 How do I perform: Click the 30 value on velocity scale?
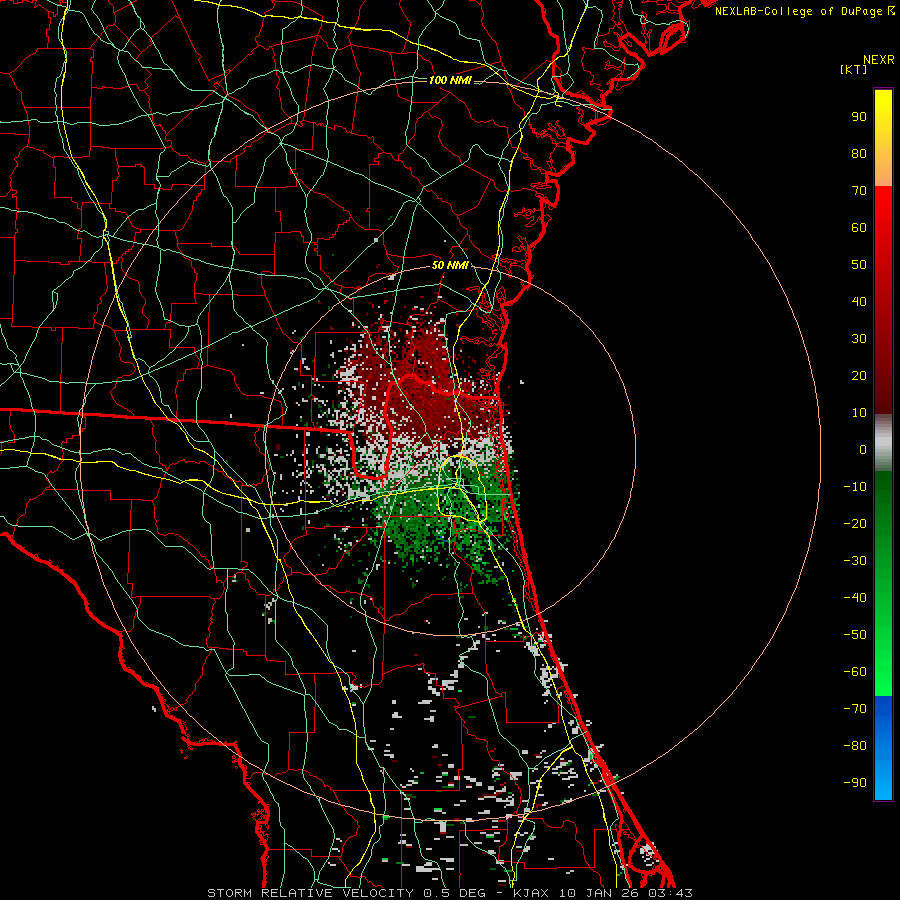click(859, 339)
